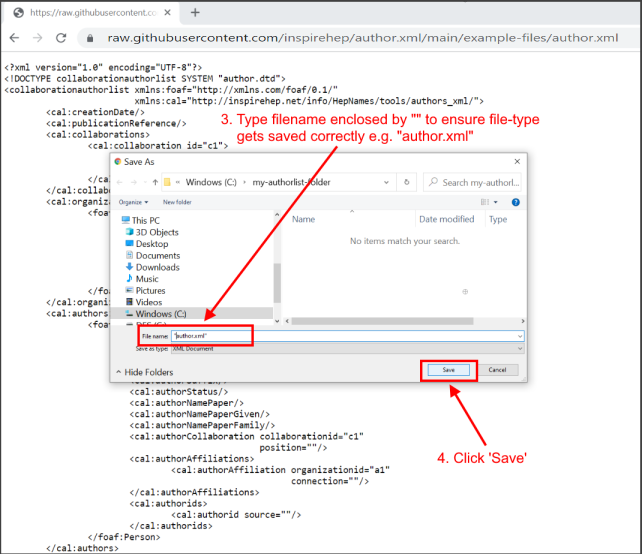Click the browser address bar URL
642x554 pixels.
[363, 38]
